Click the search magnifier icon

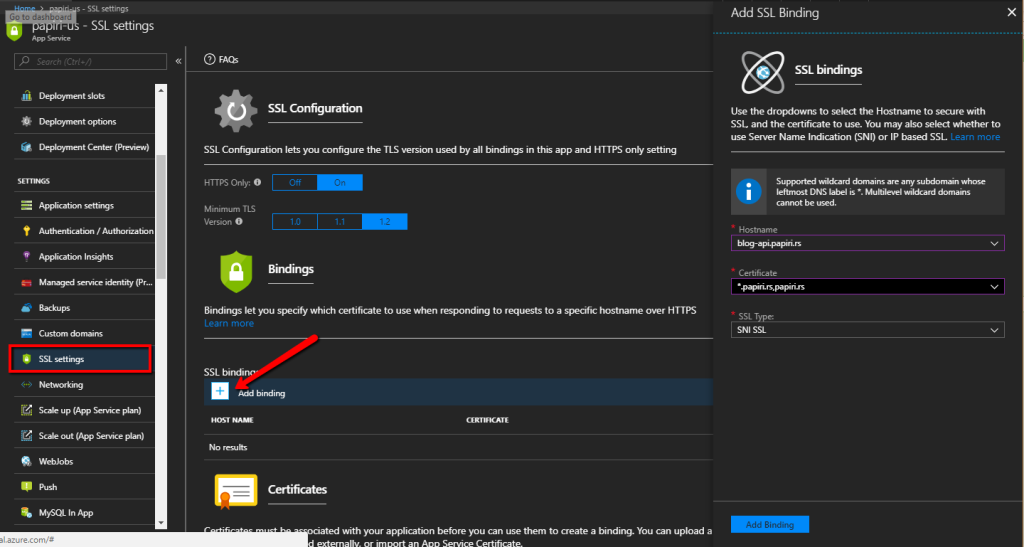point(25,61)
